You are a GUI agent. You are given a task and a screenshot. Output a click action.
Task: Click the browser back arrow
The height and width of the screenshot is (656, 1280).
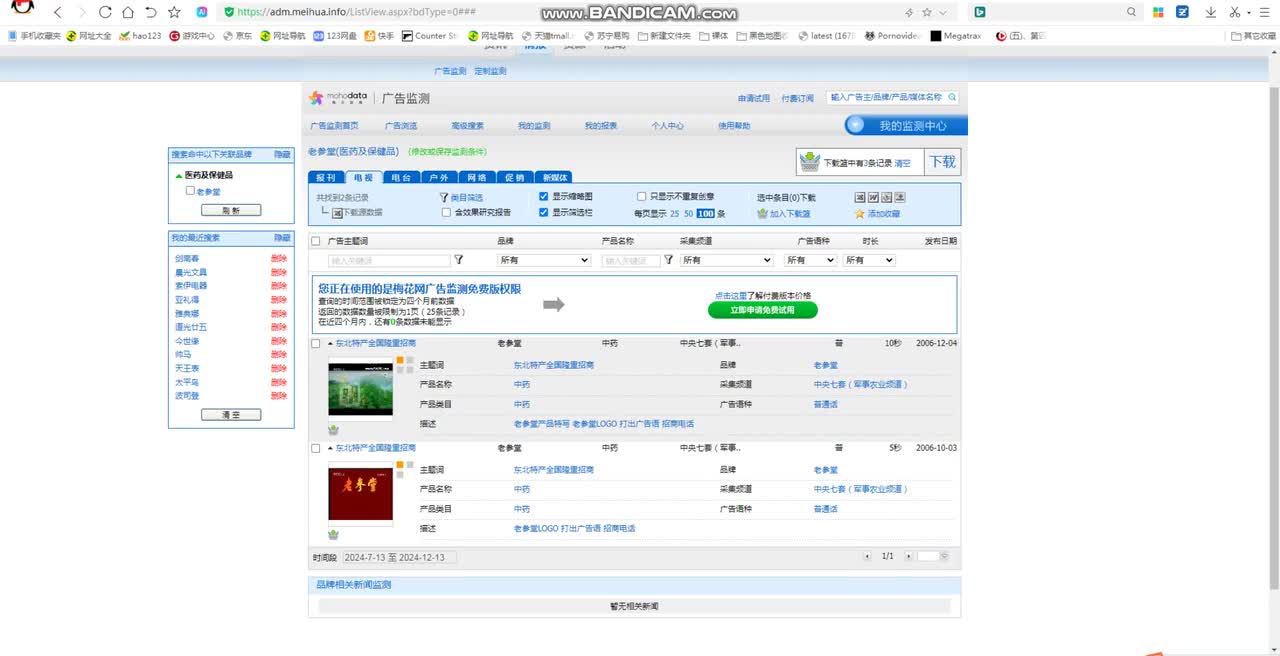[x=57, y=12]
